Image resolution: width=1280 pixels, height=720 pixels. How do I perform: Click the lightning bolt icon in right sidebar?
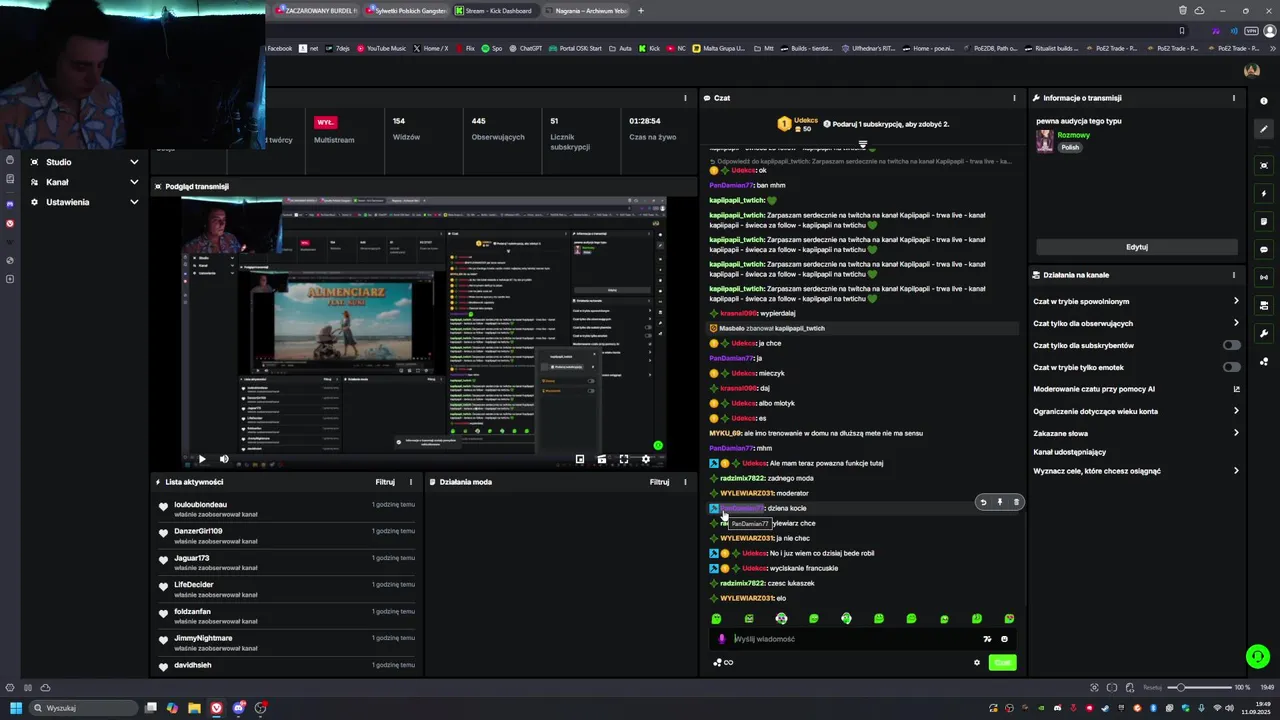(1264, 193)
